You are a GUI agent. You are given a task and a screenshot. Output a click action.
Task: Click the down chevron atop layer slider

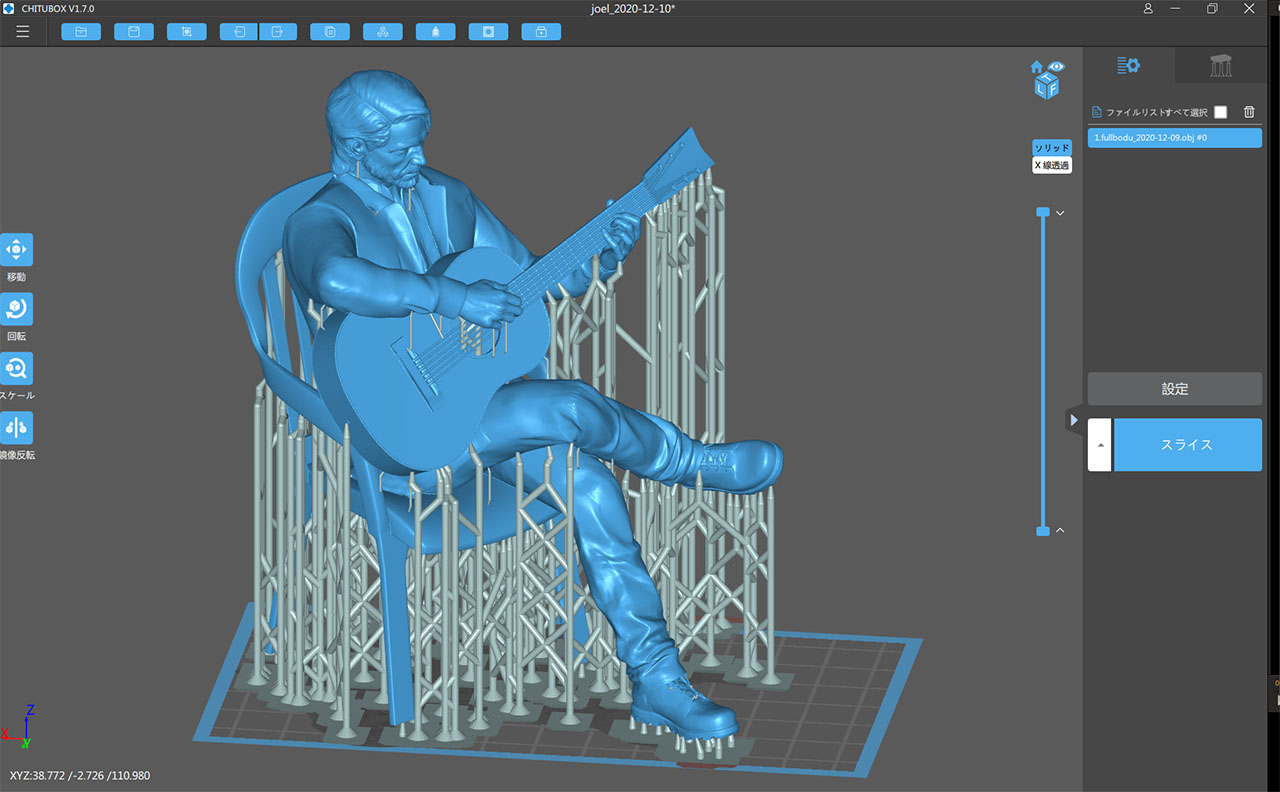[x=1060, y=213]
